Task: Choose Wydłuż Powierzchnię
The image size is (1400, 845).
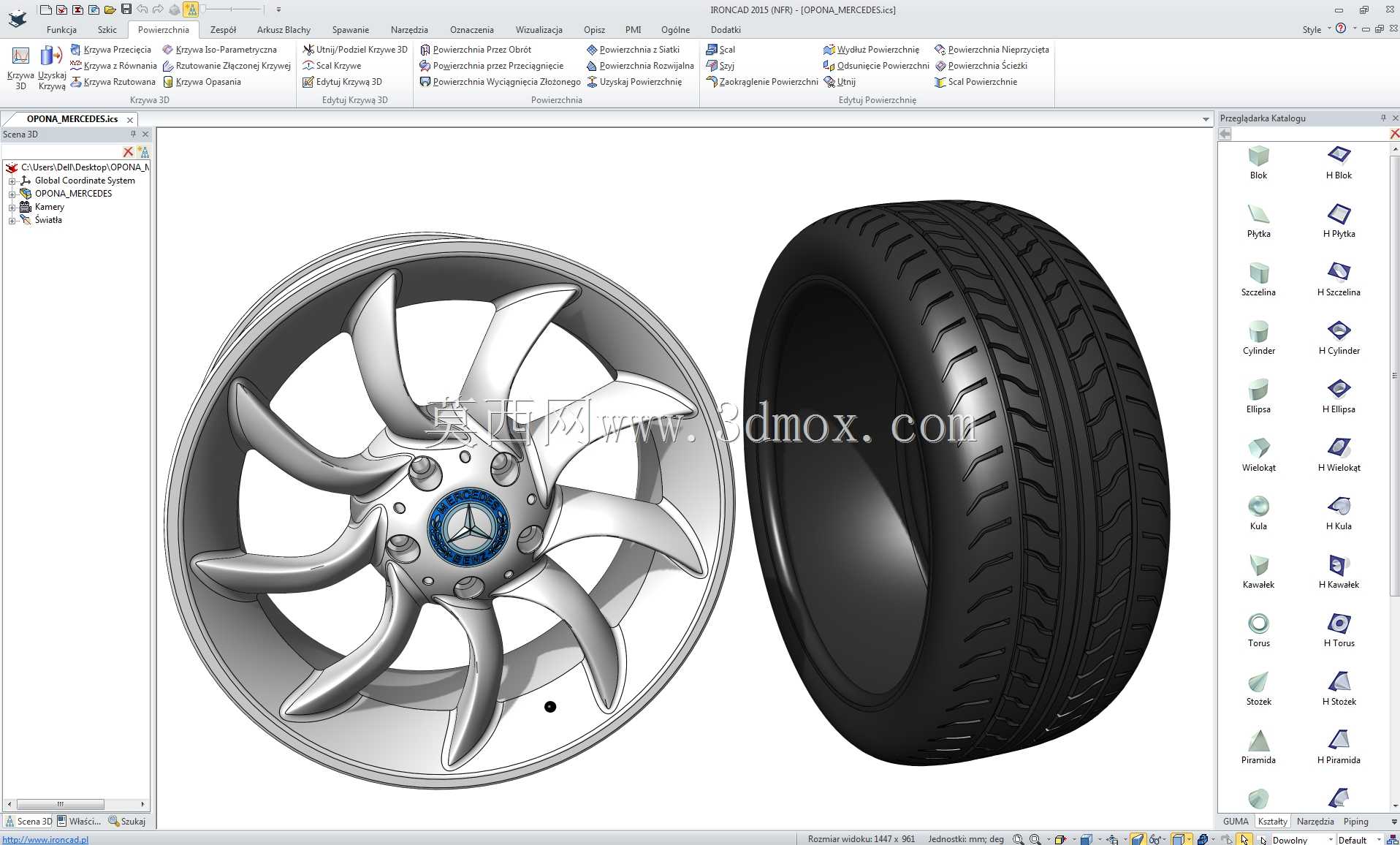Action: (x=872, y=50)
